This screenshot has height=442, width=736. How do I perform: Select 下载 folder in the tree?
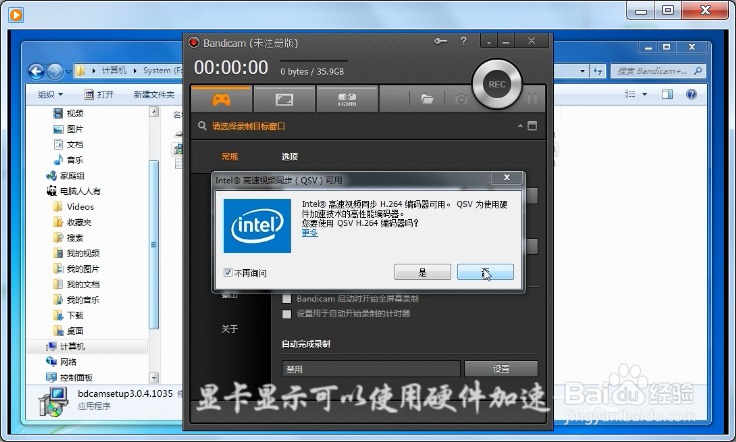[x=69, y=315]
